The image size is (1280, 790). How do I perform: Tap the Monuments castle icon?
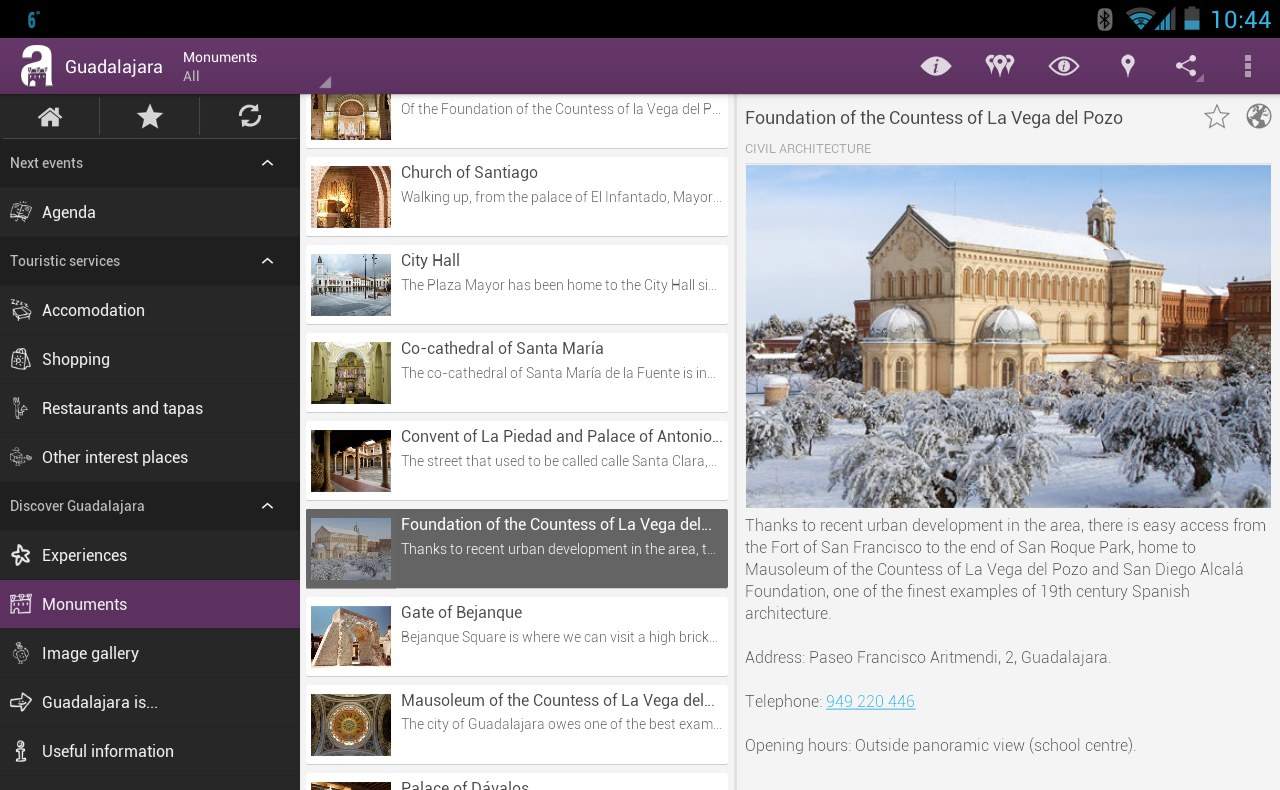click(21, 604)
